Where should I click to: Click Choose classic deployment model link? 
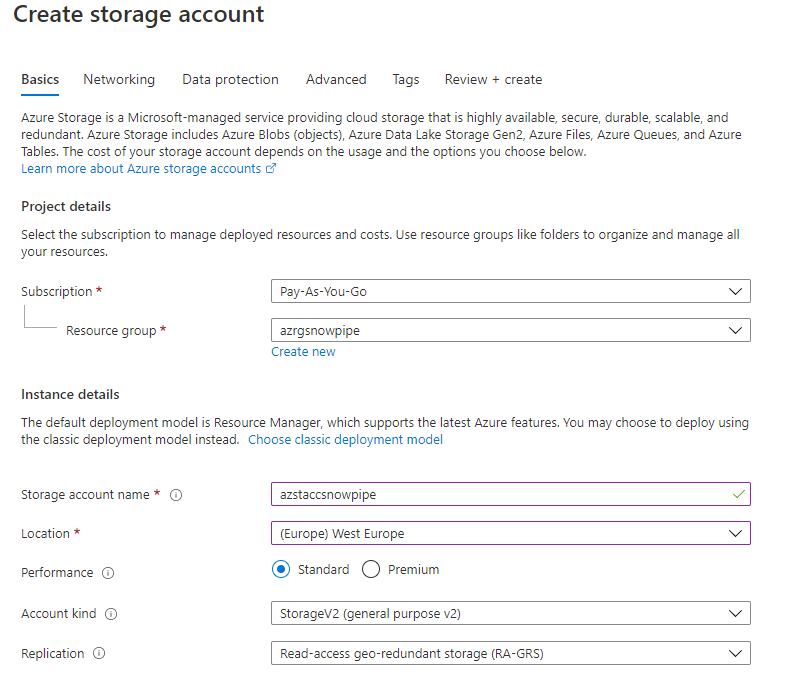pos(345,440)
